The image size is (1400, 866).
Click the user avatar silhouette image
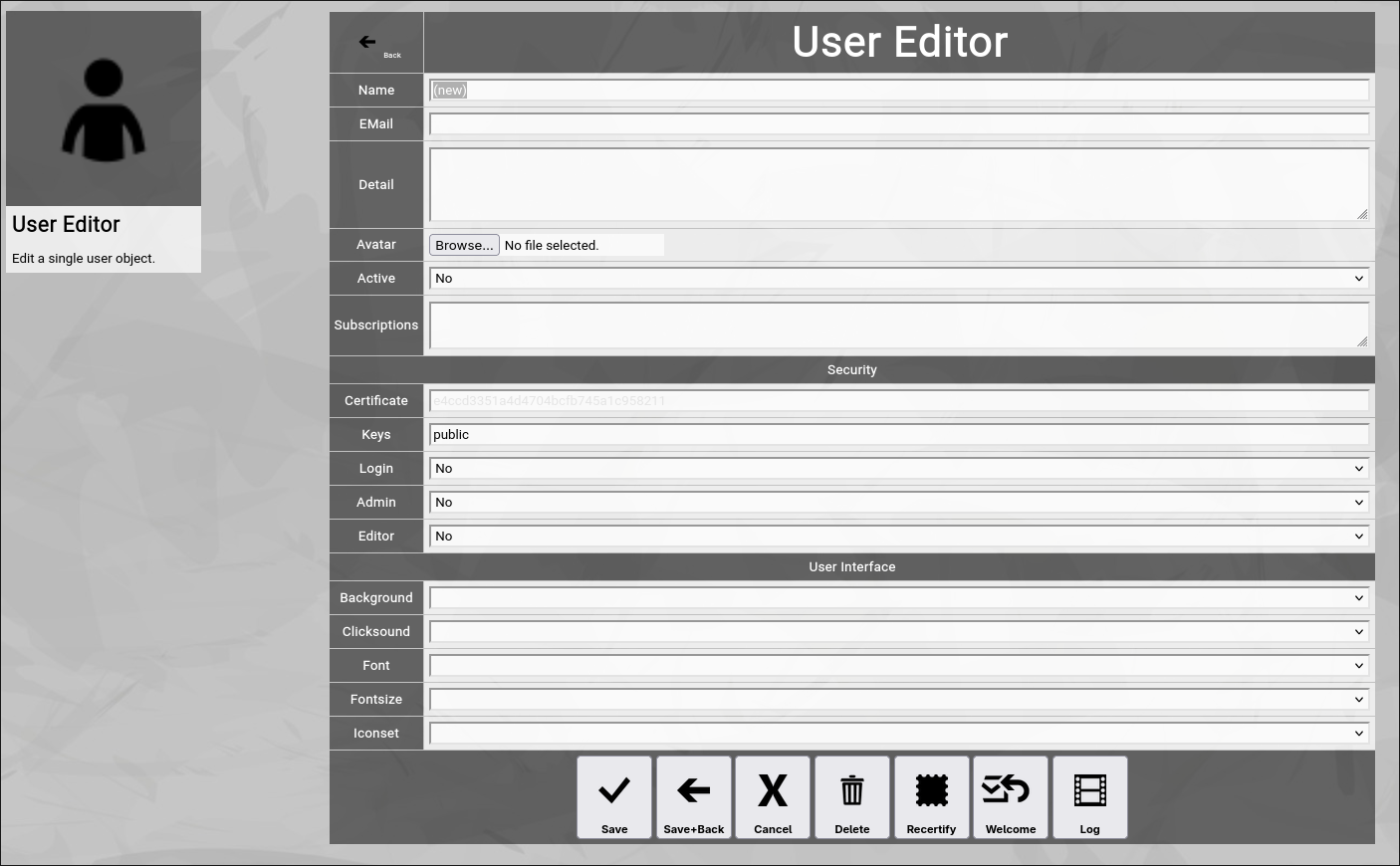click(x=104, y=109)
